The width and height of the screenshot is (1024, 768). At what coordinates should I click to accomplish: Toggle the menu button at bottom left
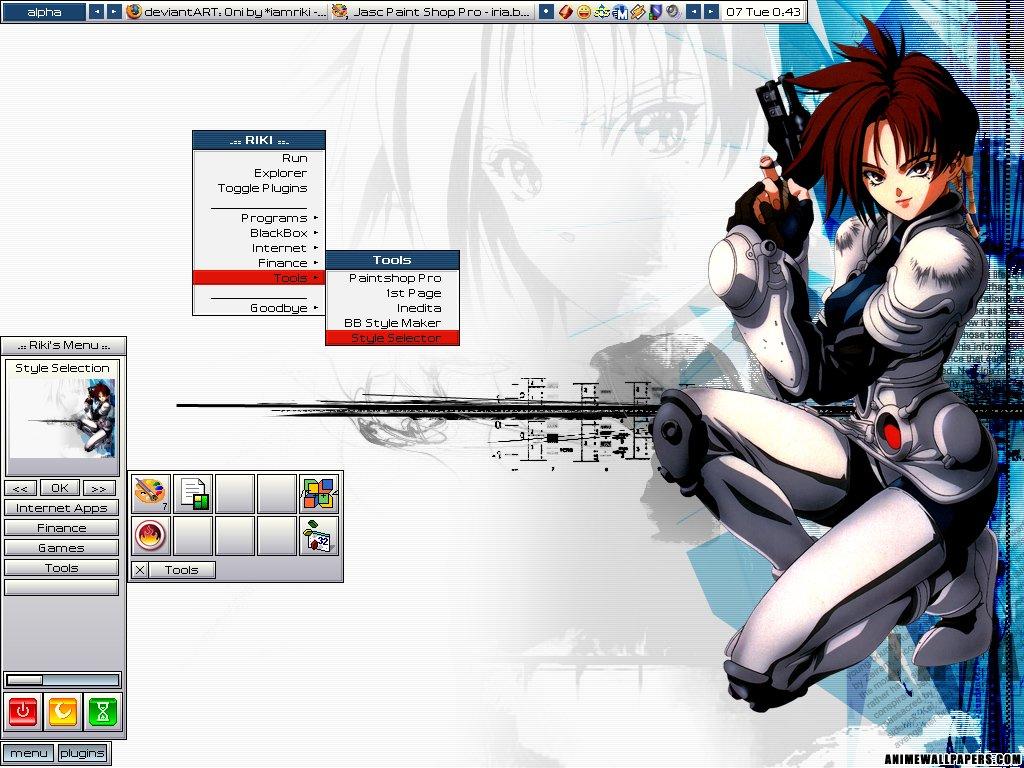tap(29, 753)
